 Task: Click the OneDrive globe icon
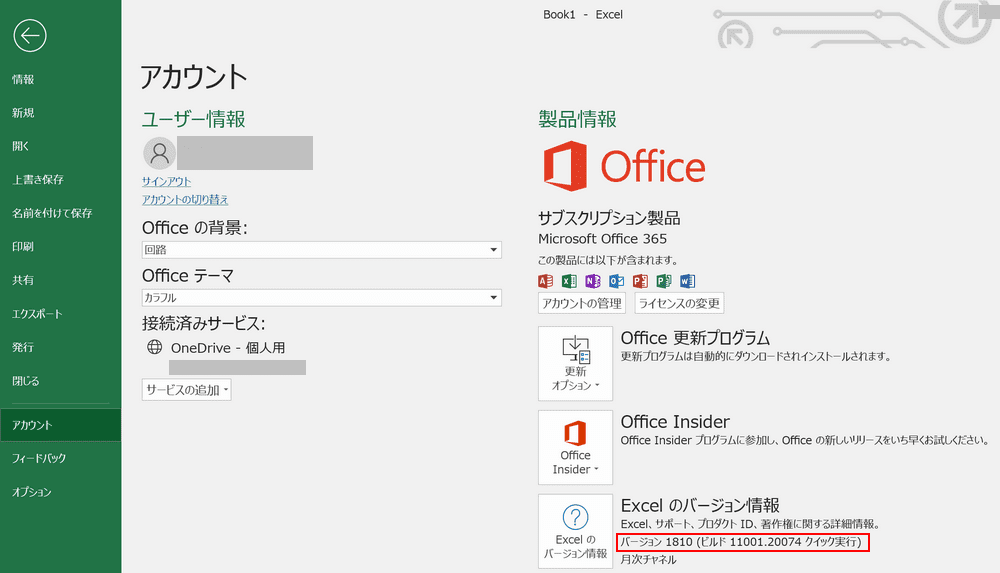[x=154, y=346]
